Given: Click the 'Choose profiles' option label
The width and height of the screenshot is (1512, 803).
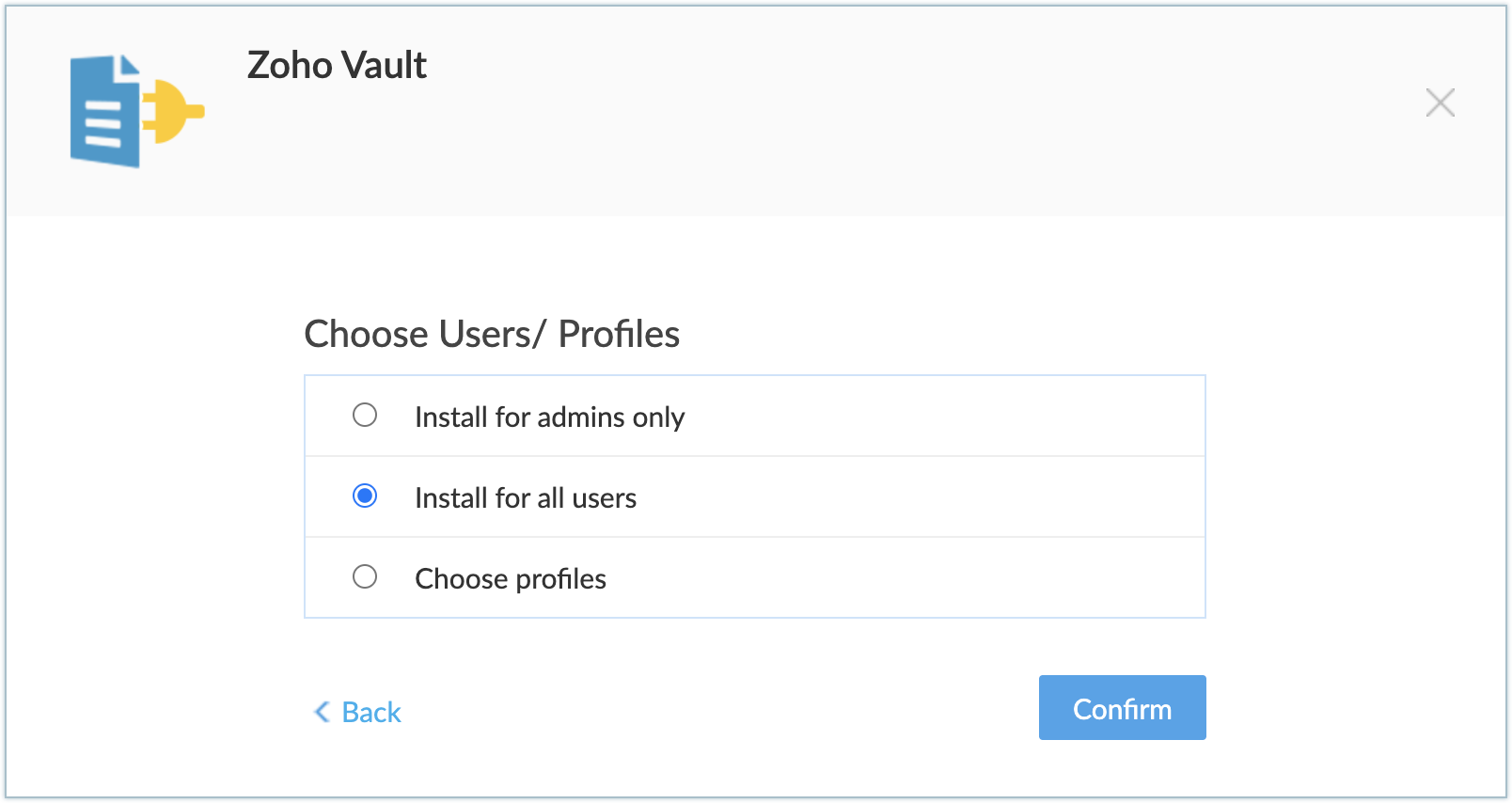Looking at the screenshot, I should 510,579.
